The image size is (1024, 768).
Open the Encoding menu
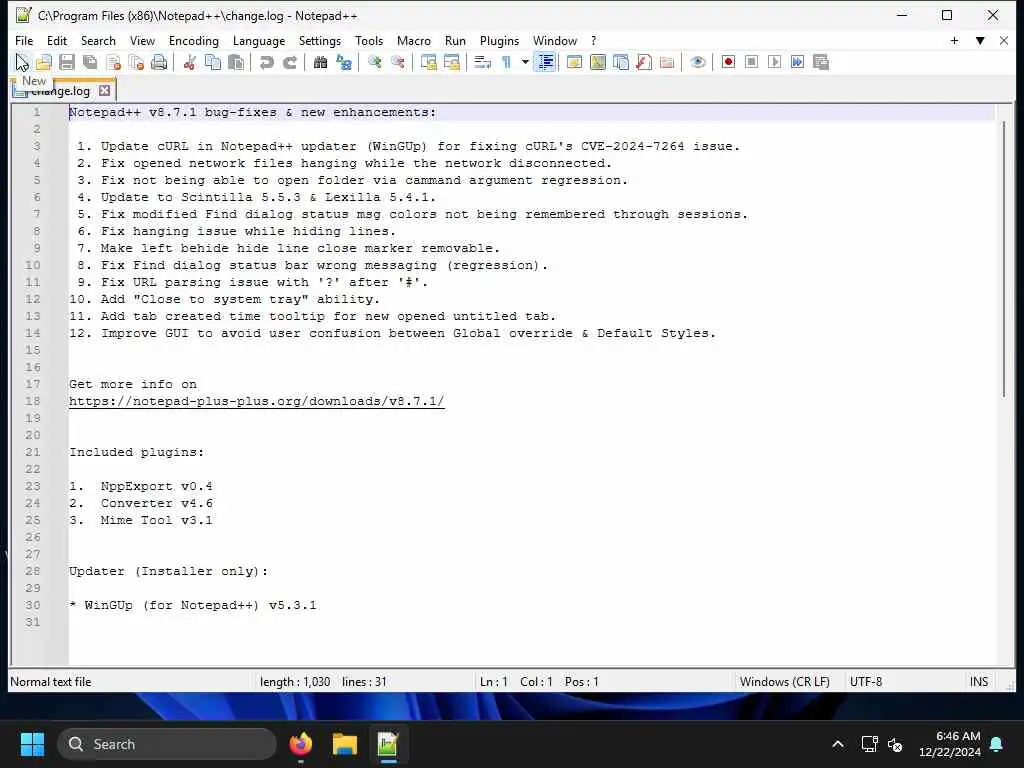coord(194,40)
